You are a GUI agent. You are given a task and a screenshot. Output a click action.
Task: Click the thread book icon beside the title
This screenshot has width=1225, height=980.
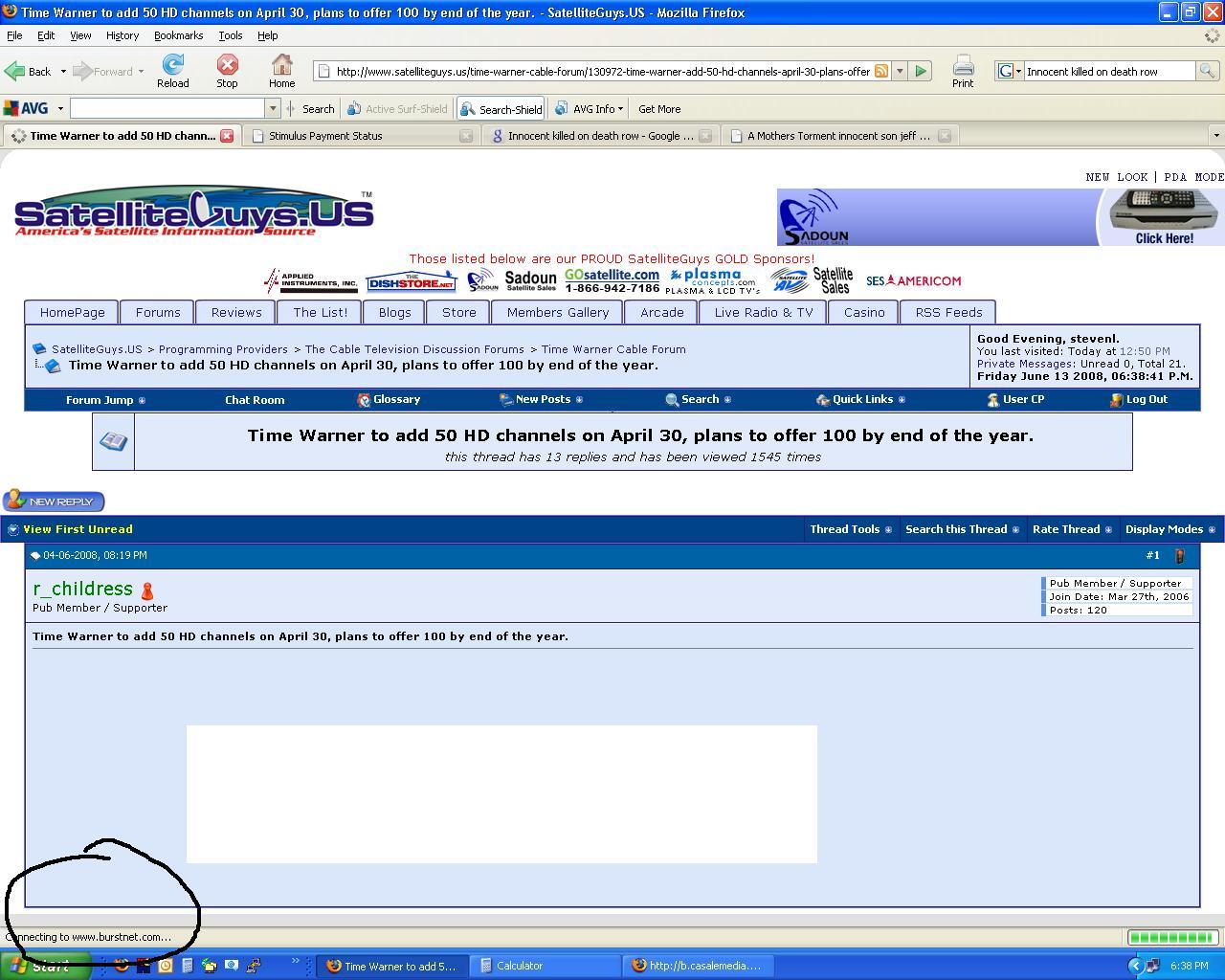(x=113, y=441)
